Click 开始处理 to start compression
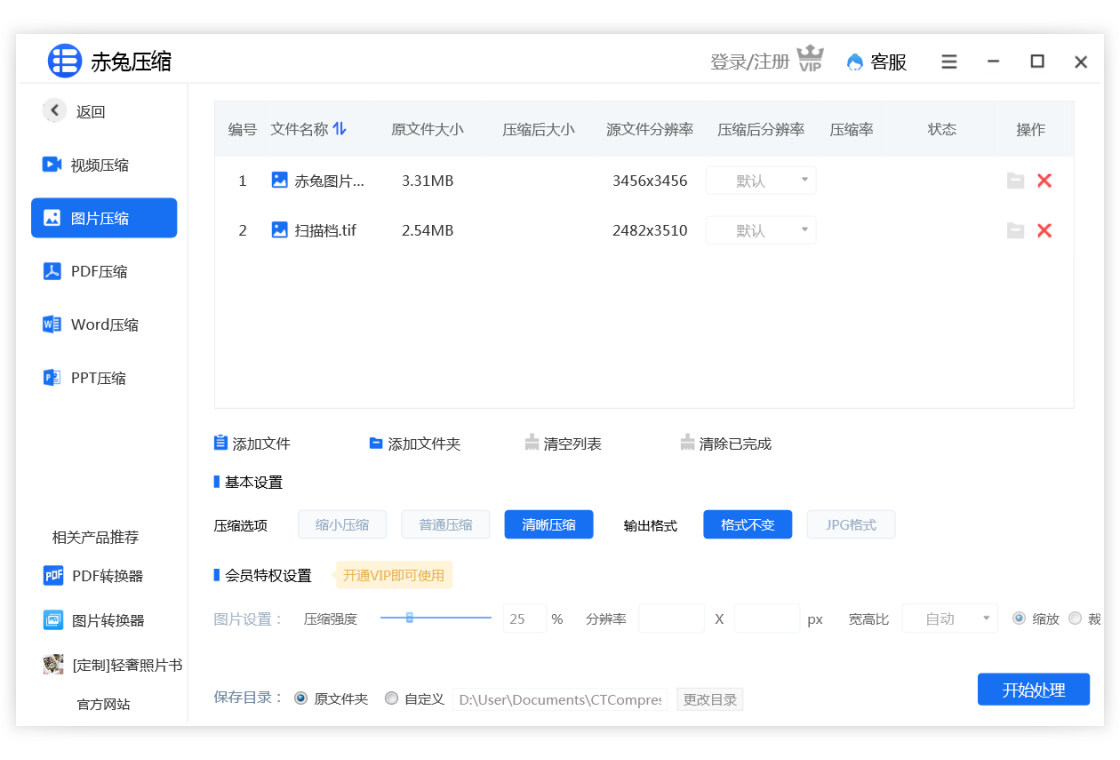Screen dimensions: 1120x760 tap(1034, 689)
